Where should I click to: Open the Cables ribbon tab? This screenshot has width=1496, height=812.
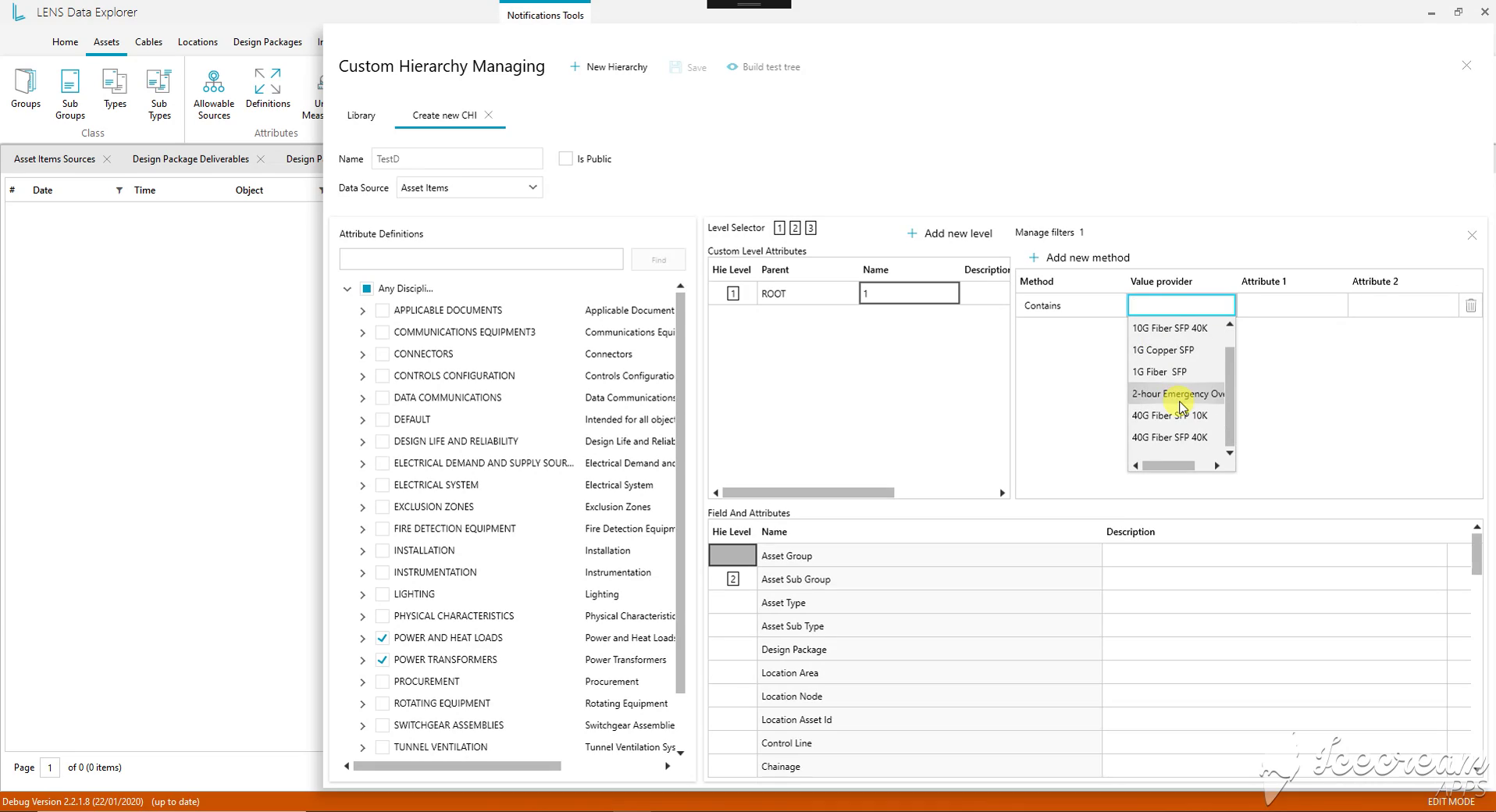click(148, 42)
